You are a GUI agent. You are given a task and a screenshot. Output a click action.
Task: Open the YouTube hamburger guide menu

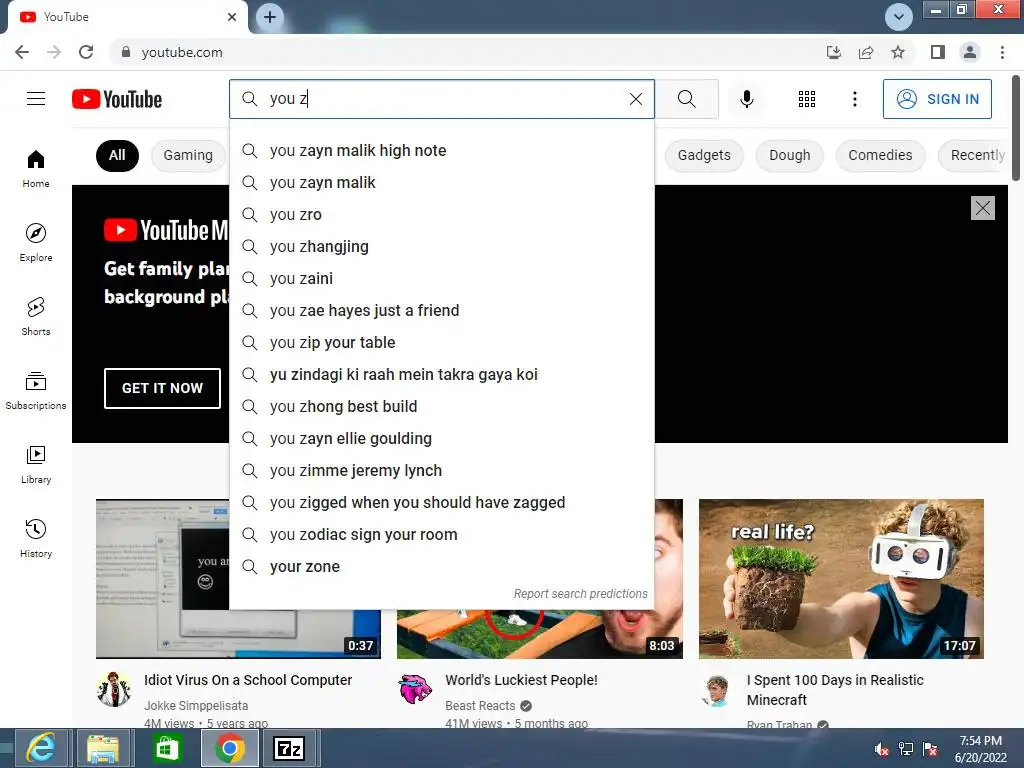36,99
